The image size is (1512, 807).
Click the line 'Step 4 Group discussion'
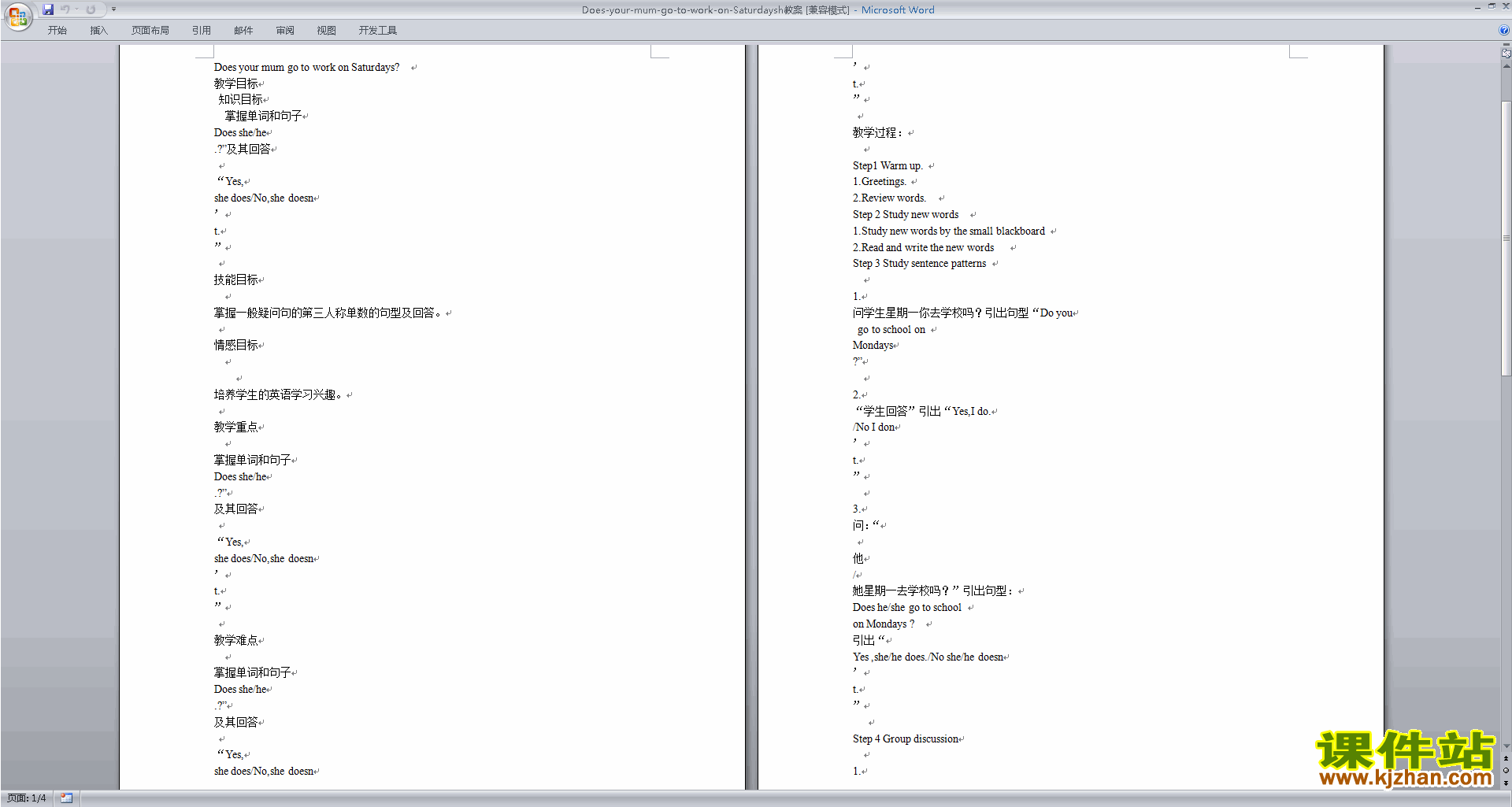point(906,739)
